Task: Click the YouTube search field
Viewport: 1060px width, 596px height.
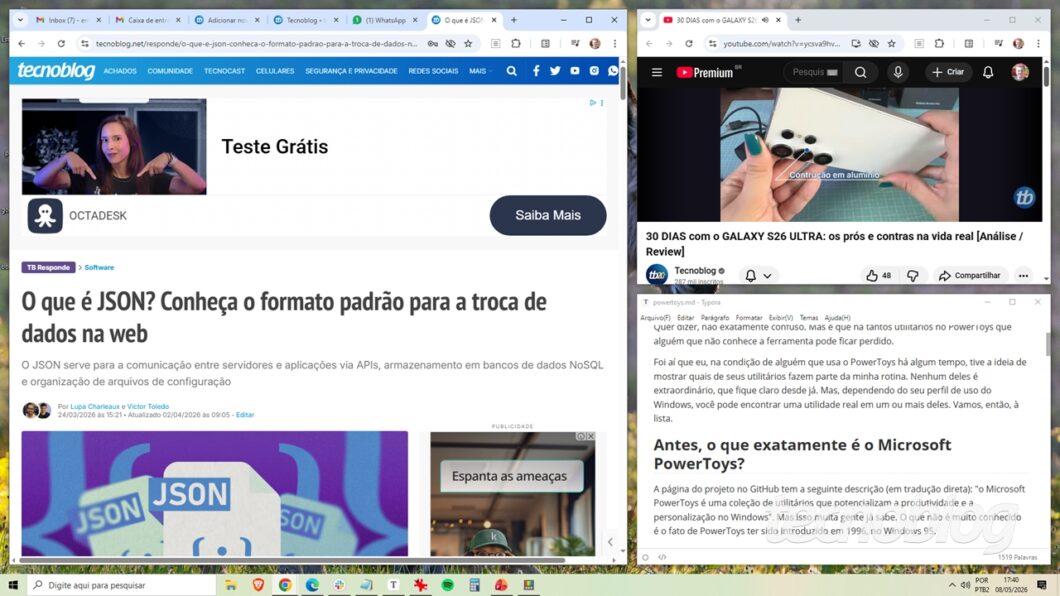Action: pyautogui.click(x=814, y=72)
